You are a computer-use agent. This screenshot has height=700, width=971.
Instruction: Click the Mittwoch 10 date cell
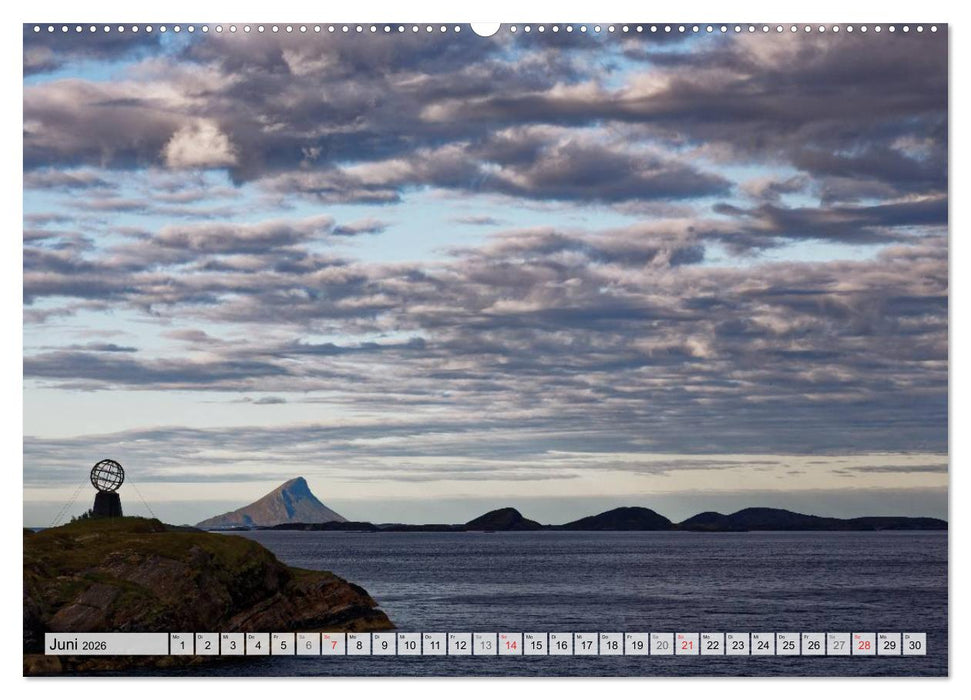pyautogui.click(x=412, y=644)
